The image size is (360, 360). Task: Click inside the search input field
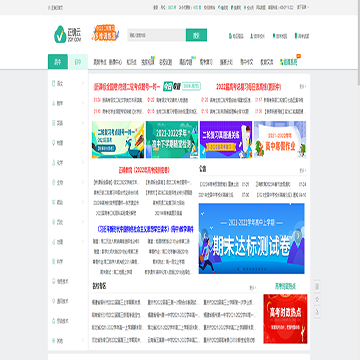pyautogui.click(x=156, y=35)
